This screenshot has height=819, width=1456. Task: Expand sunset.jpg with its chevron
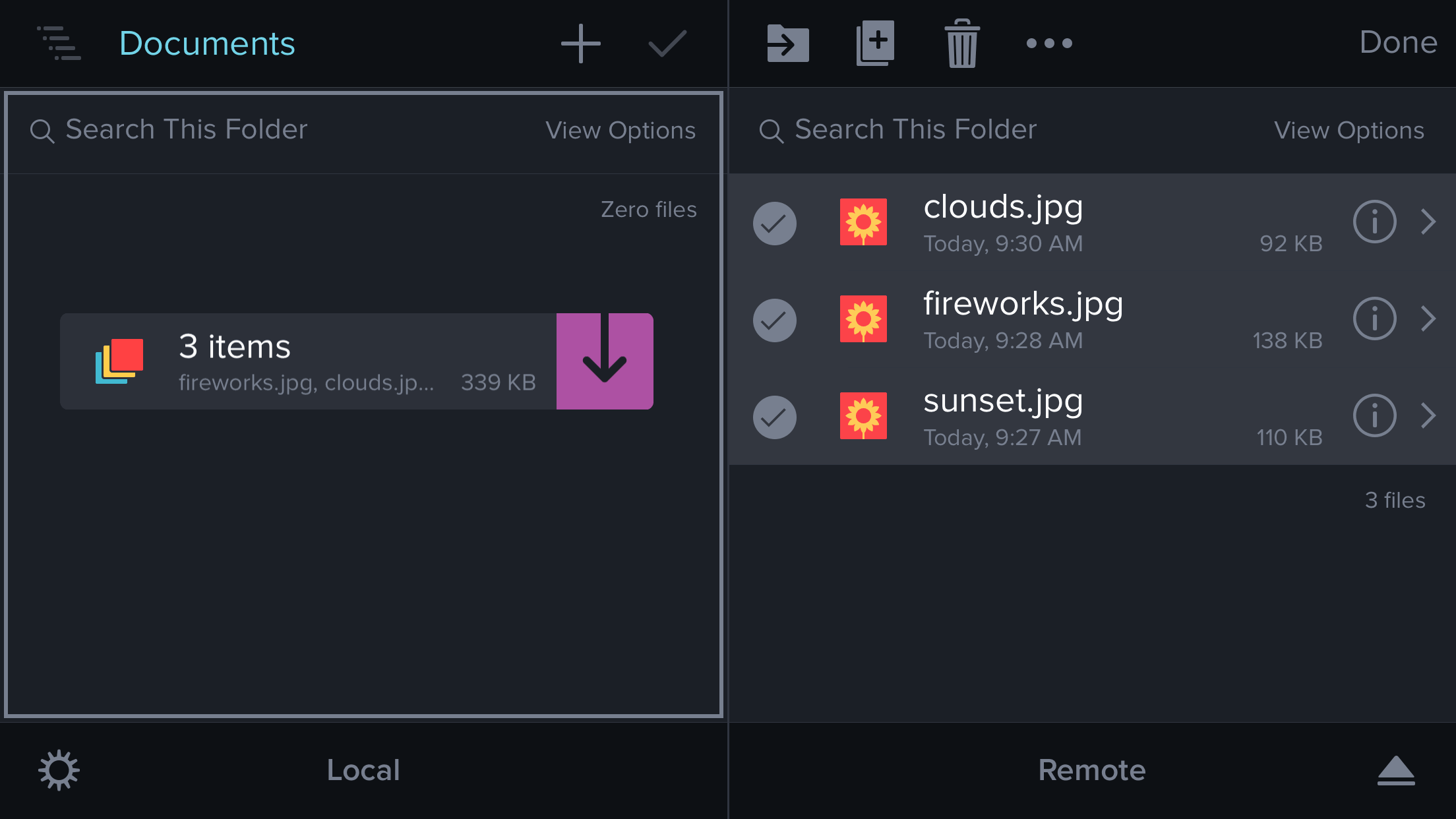tap(1428, 416)
